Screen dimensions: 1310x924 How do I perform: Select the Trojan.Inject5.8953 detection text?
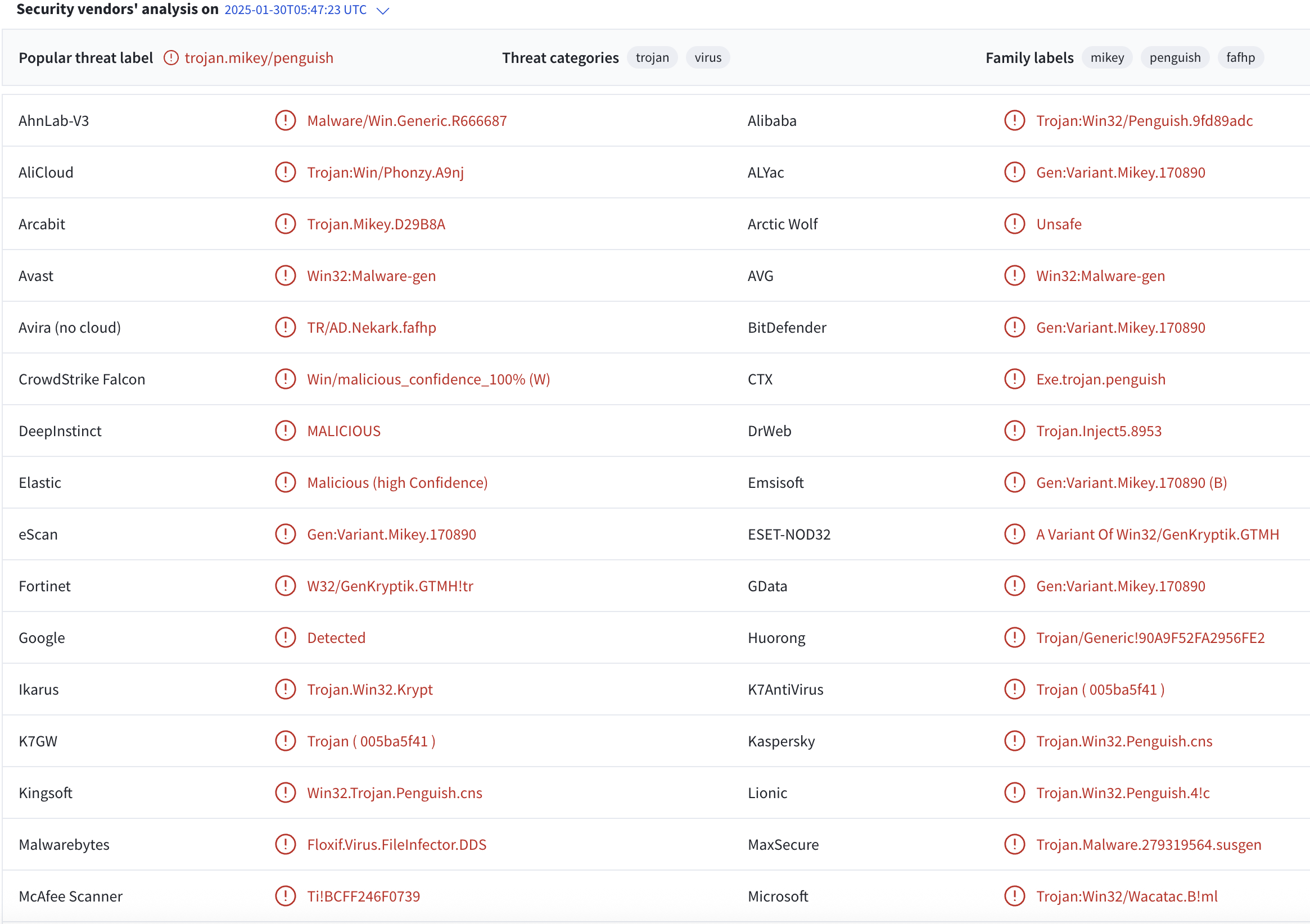(x=1099, y=431)
